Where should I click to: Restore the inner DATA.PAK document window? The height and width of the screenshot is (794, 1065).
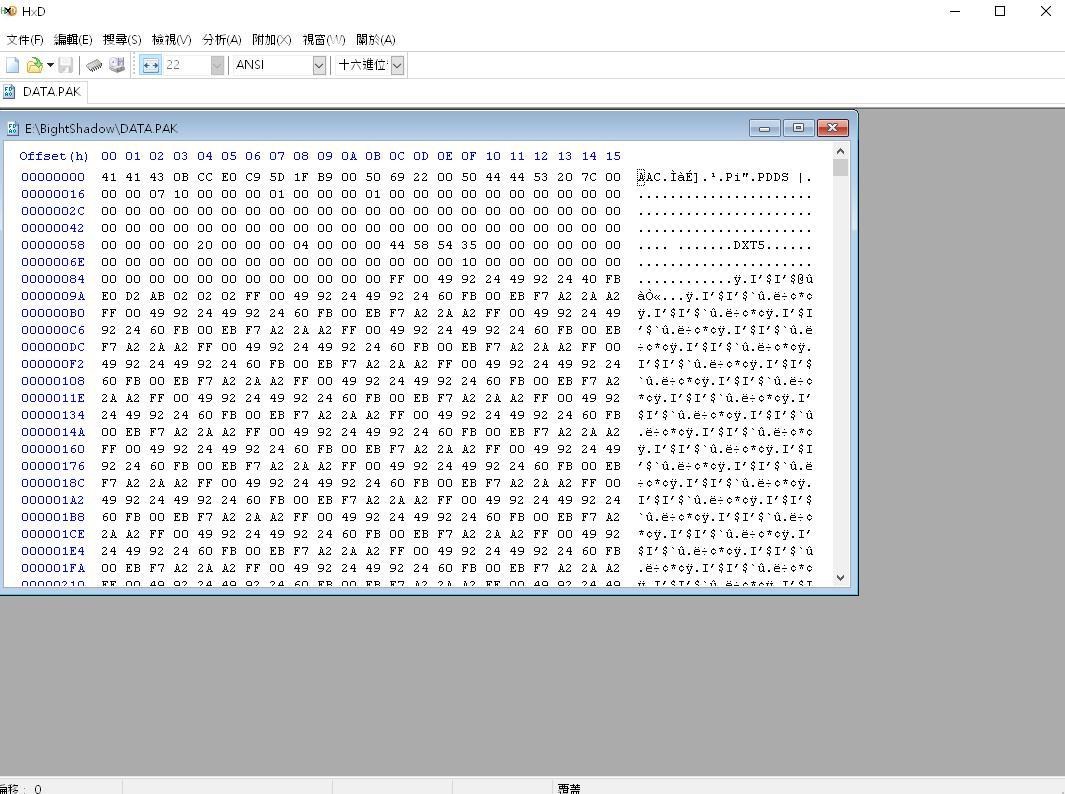pos(798,128)
